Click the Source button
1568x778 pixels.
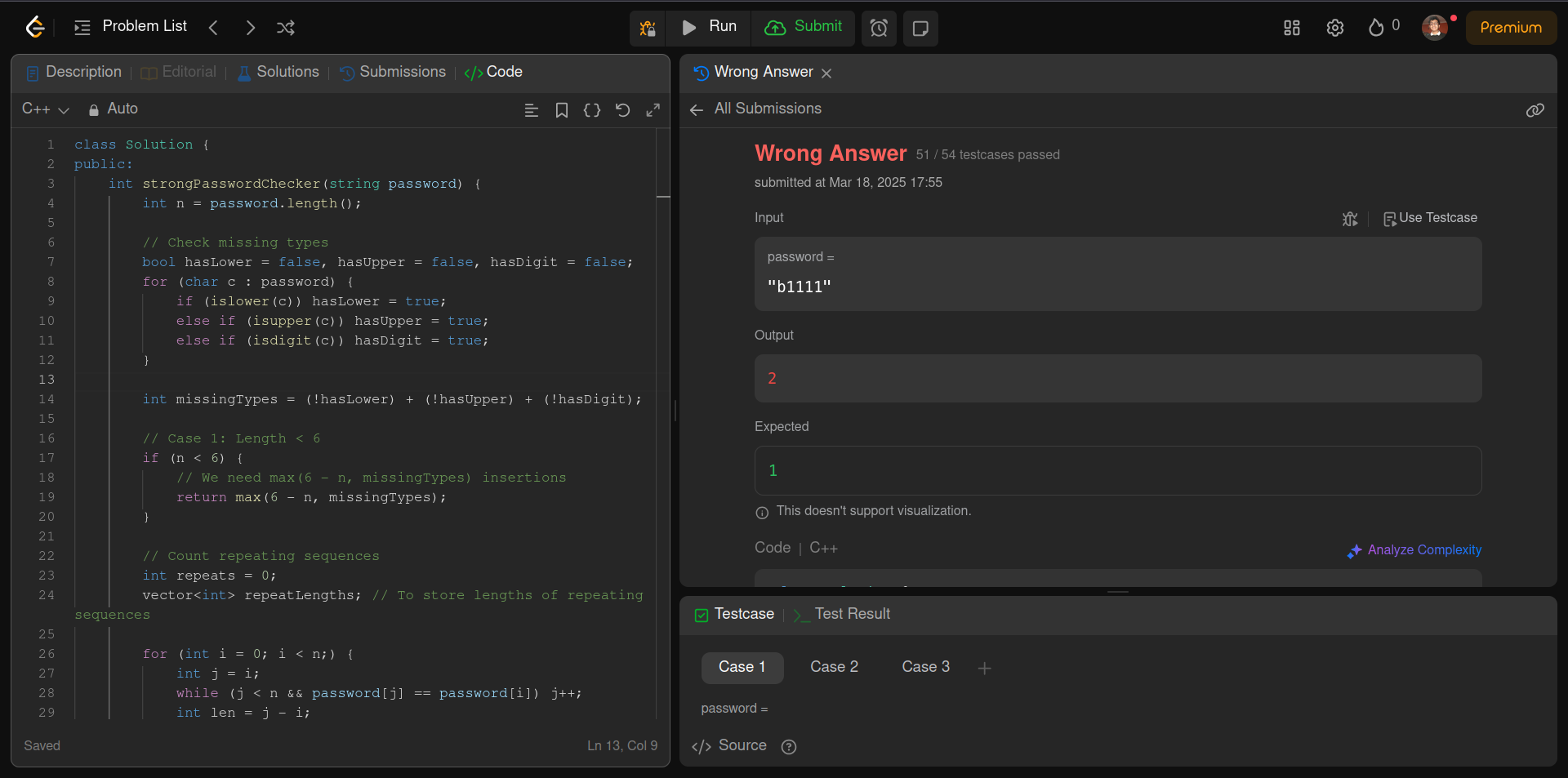pyautogui.click(x=729, y=745)
